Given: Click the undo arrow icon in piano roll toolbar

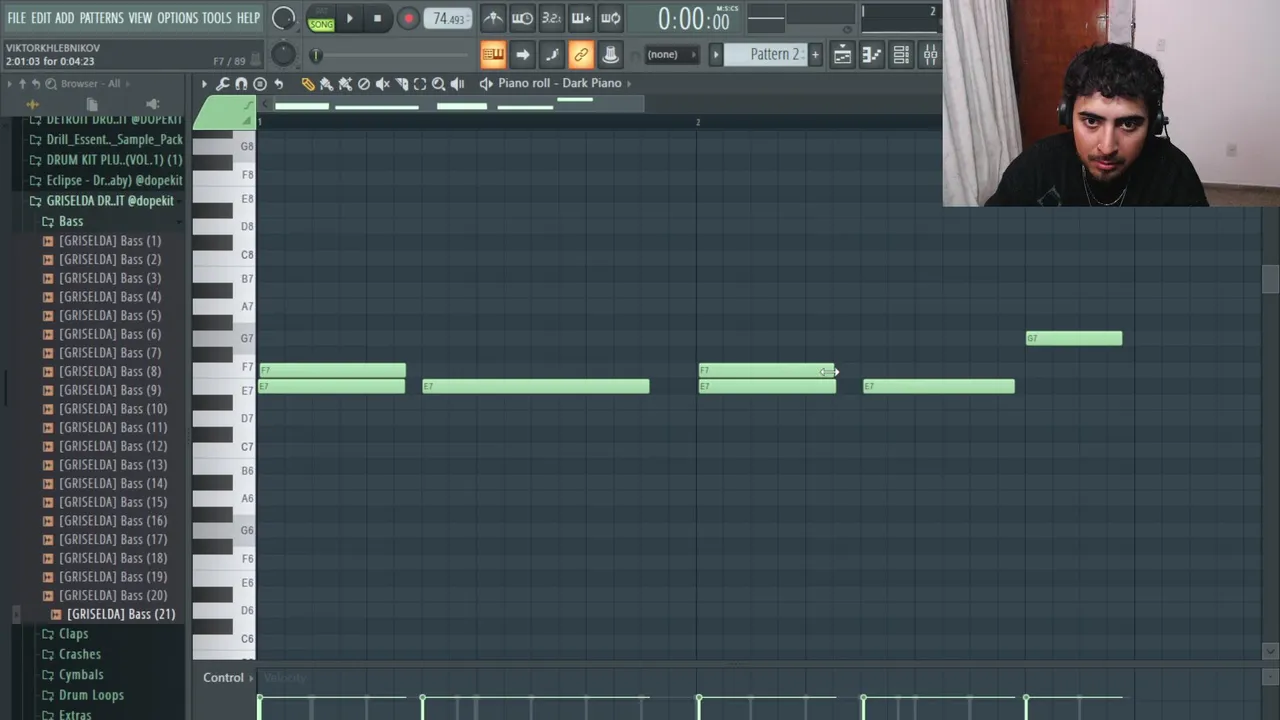Looking at the screenshot, I should [x=279, y=84].
